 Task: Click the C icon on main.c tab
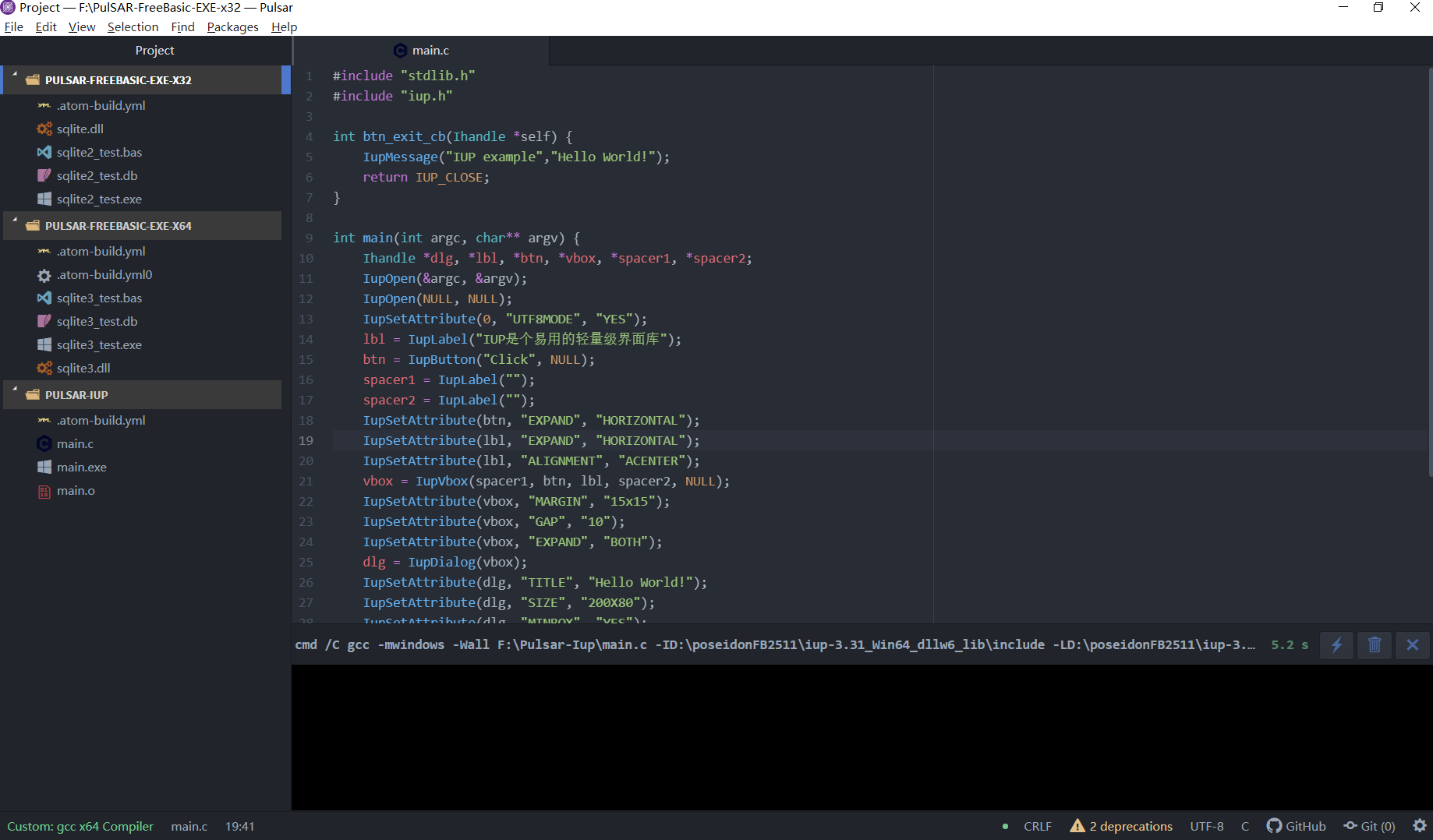401,50
